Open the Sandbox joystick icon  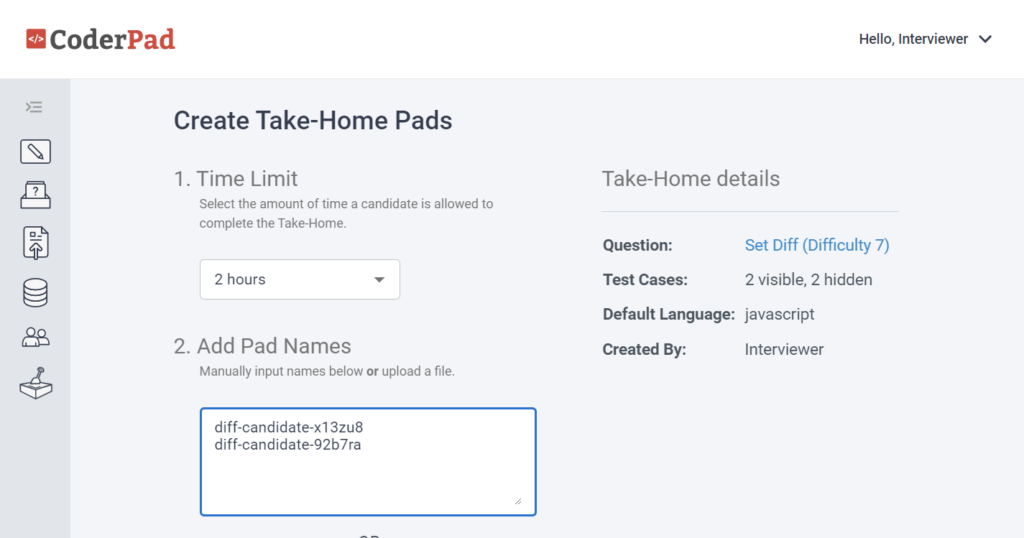coord(35,383)
